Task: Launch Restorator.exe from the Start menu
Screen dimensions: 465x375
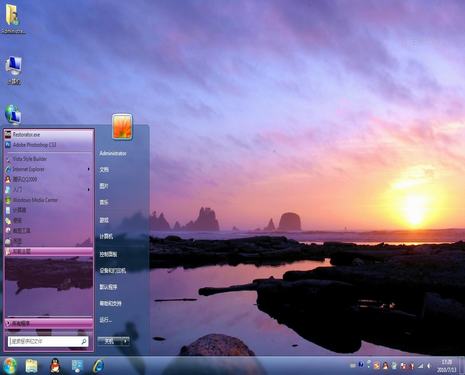Action: (x=49, y=135)
